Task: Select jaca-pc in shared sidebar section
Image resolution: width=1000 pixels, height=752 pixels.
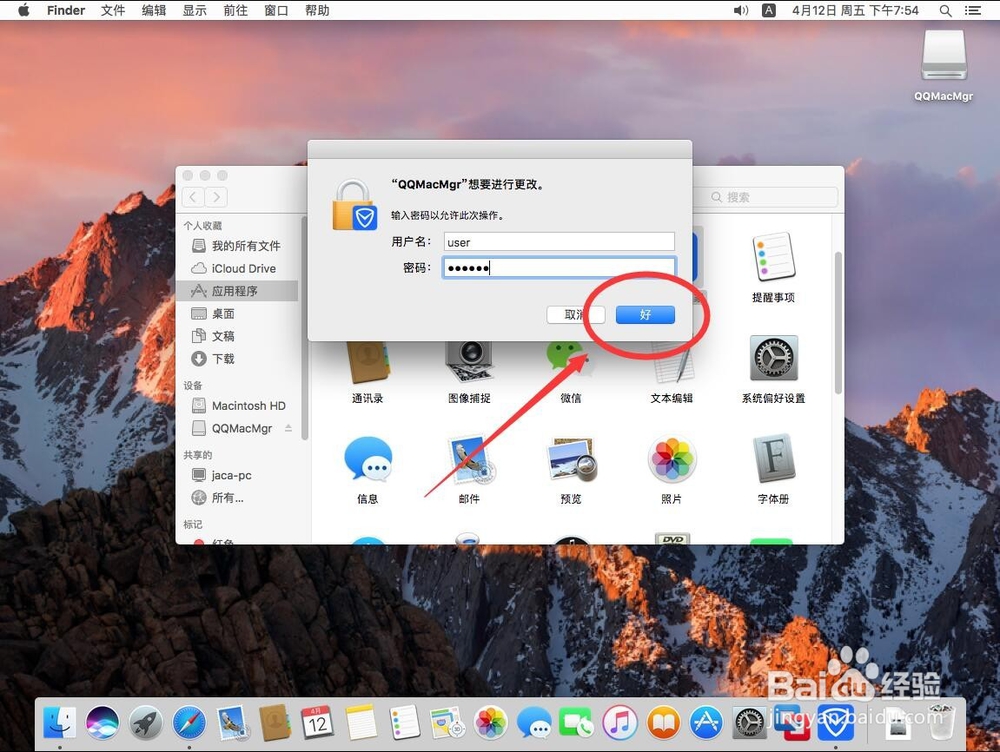Action: [237, 475]
